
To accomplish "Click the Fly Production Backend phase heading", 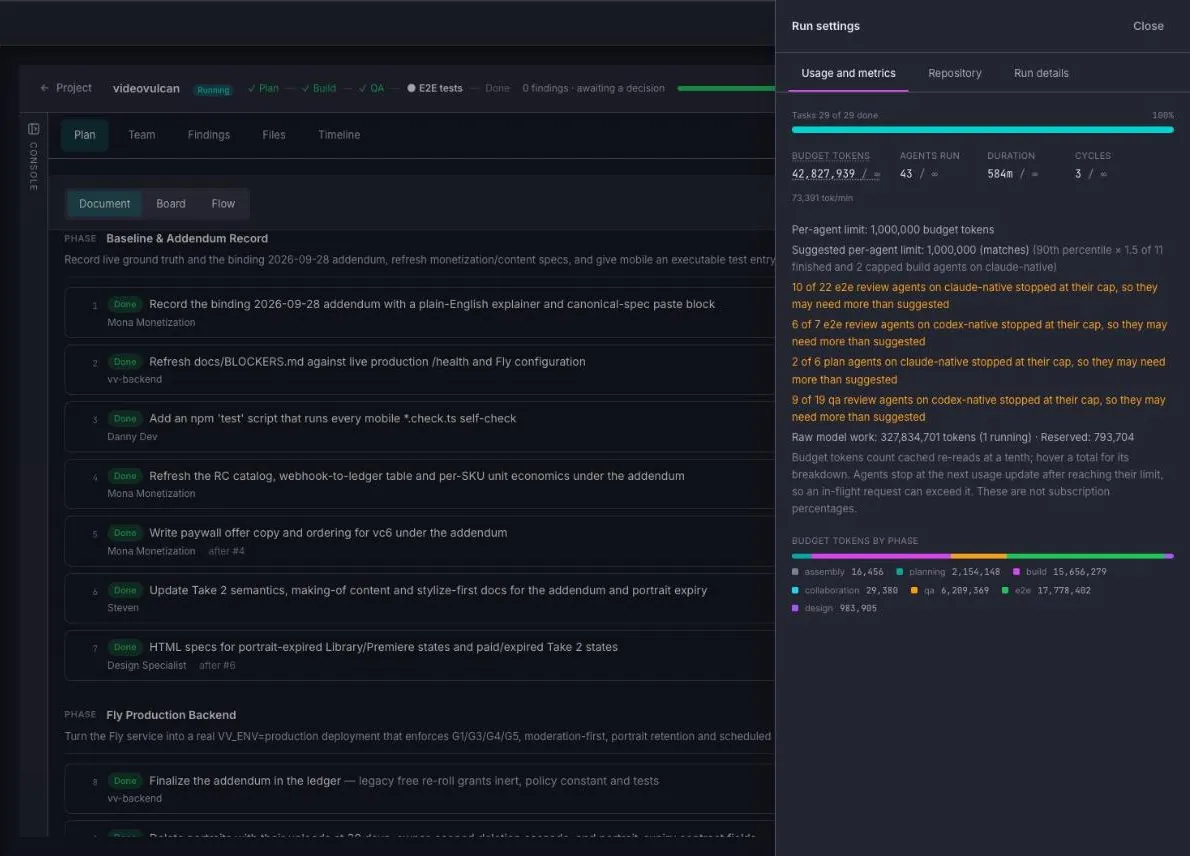I will point(171,715).
